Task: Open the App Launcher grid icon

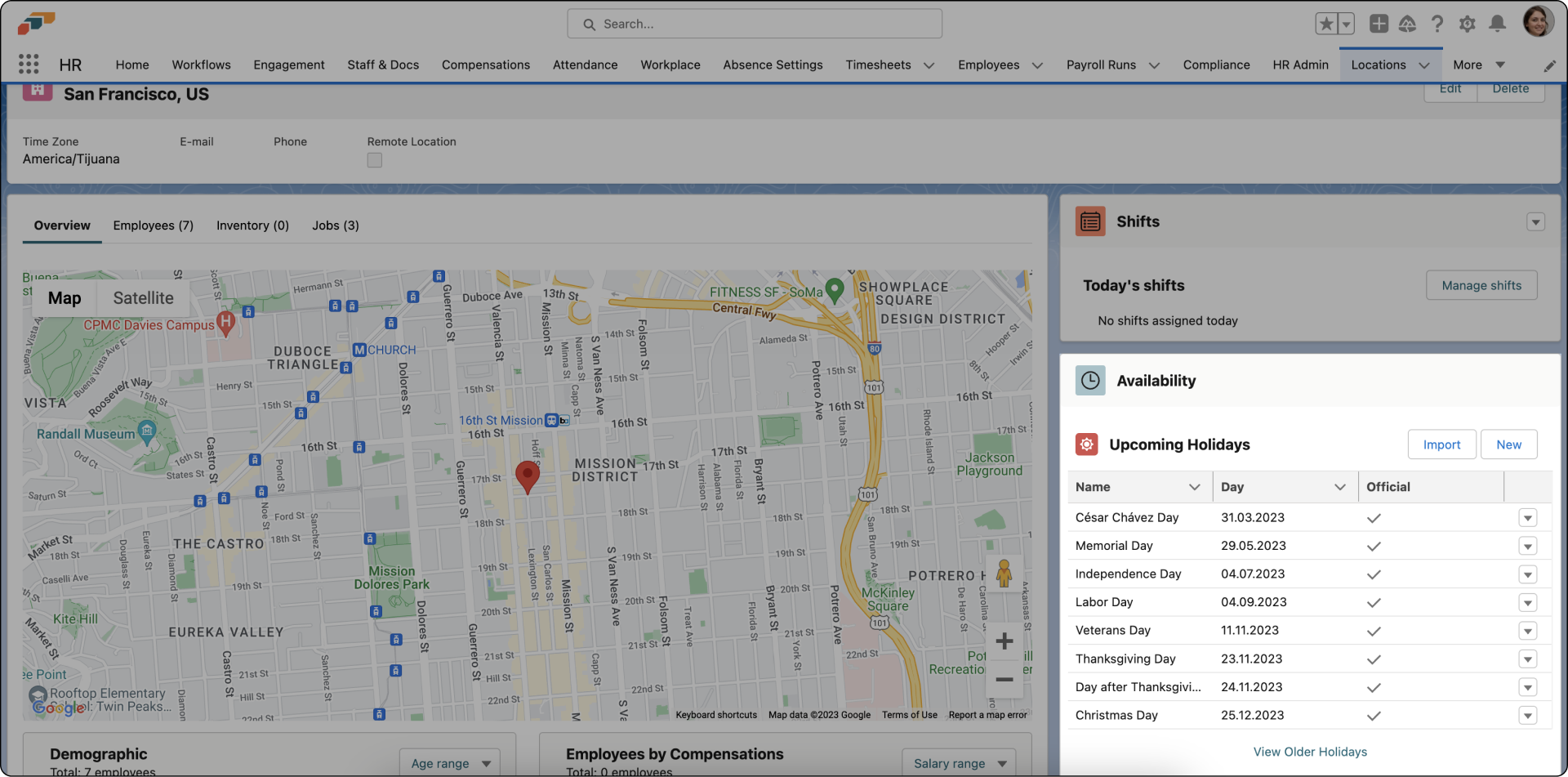Action: pyautogui.click(x=29, y=65)
